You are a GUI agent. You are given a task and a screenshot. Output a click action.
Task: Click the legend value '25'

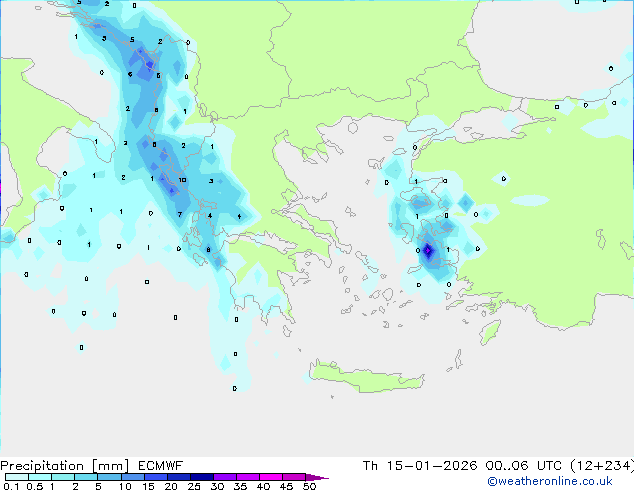coord(194,486)
